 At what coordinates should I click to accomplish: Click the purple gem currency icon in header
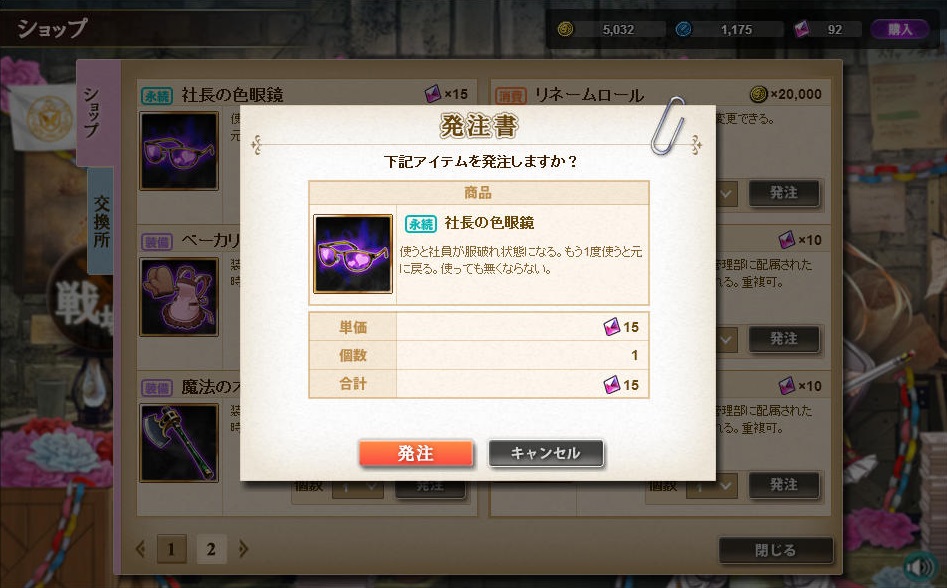coord(801,29)
